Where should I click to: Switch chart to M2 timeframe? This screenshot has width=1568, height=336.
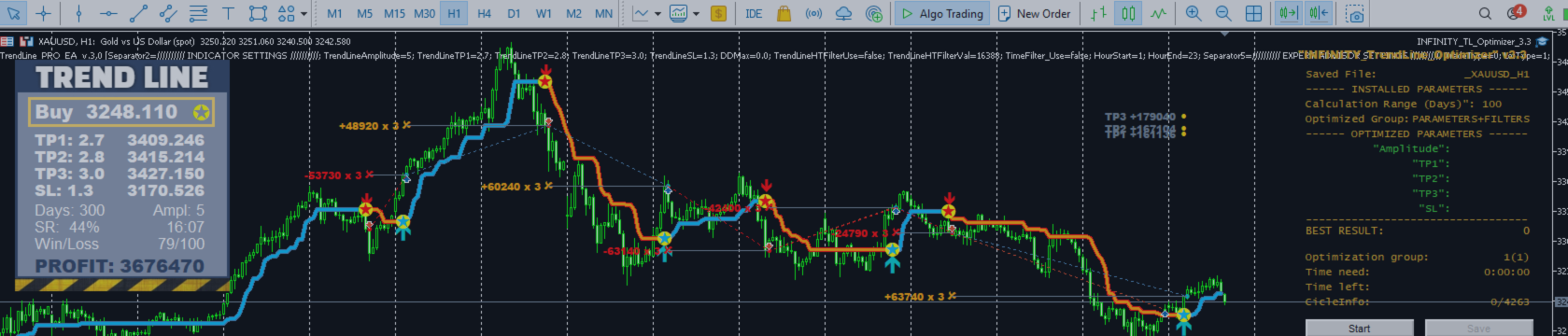tap(573, 14)
